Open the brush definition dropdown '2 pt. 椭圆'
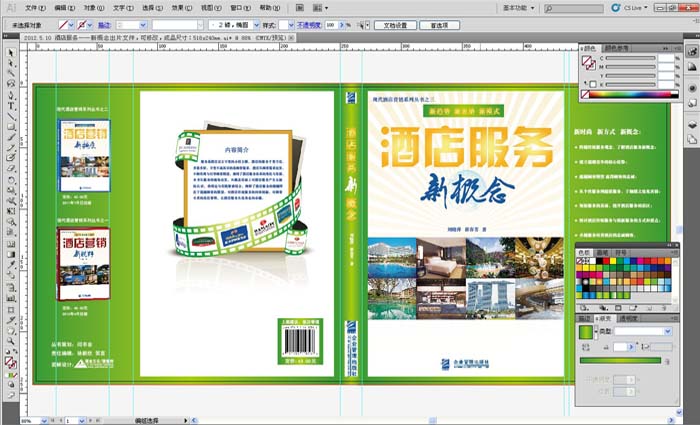The image size is (700, 425). [x=256, y=25]
